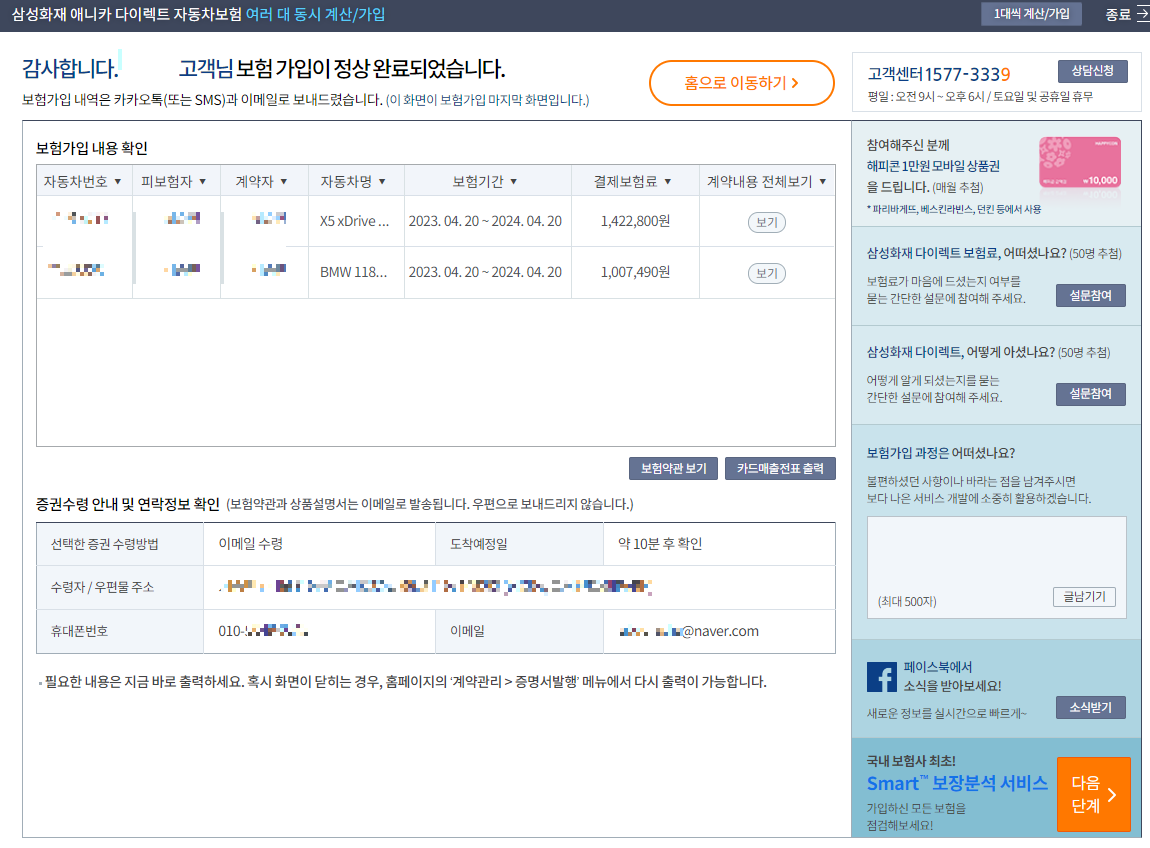Open 1대씩 계산/가입 button
Screen dimensions: 1150x848
click(1031, 14)
